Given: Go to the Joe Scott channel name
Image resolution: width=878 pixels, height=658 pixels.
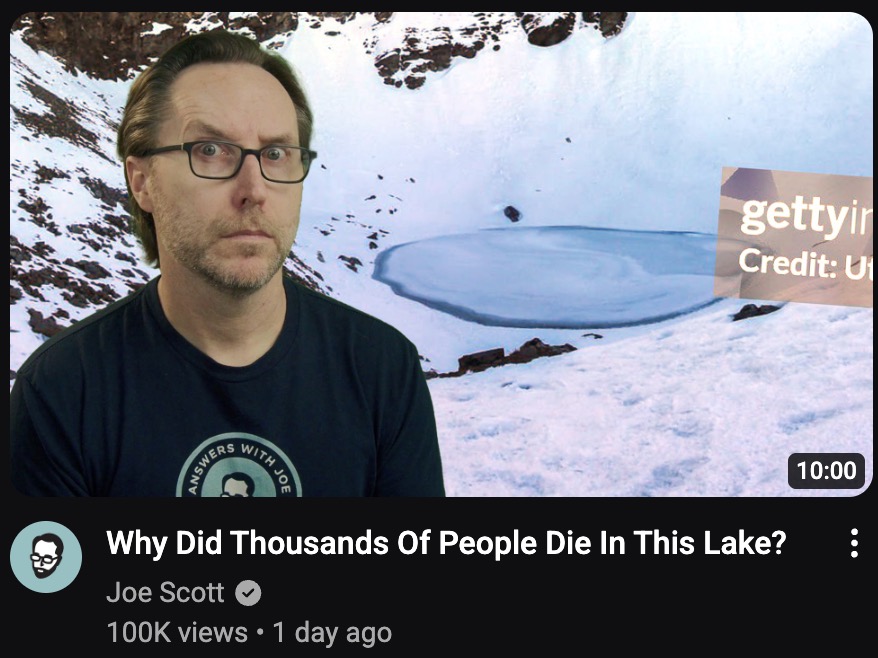Looking at the screenshot, I should point(165,592).
